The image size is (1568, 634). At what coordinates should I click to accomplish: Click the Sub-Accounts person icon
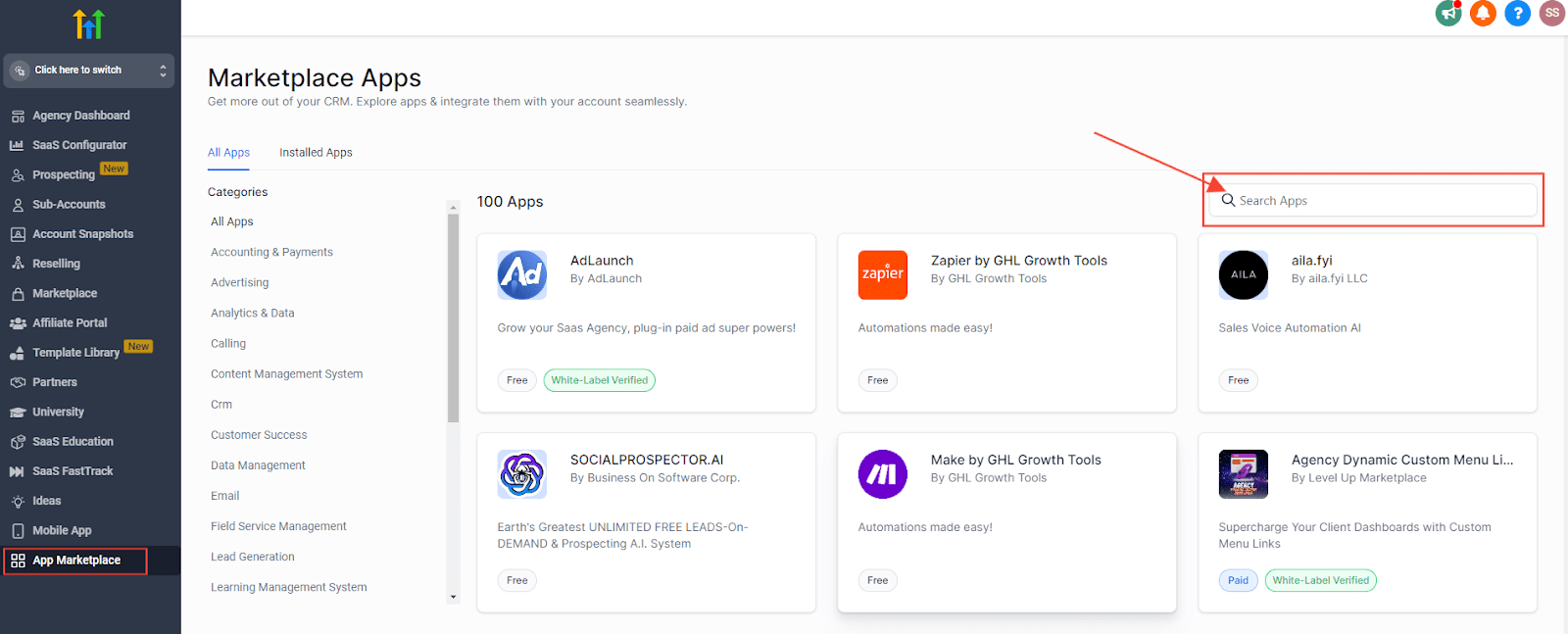tap(18, 205)
